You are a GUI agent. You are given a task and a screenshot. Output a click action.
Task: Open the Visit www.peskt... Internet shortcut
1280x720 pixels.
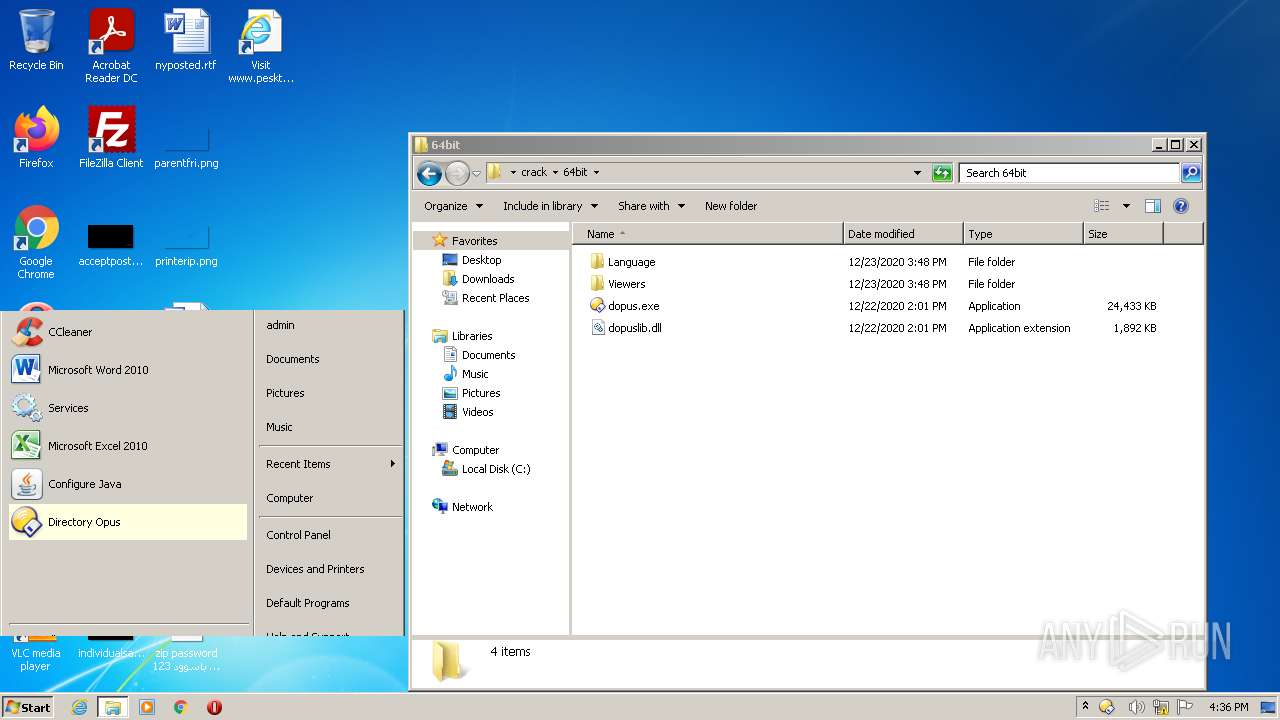coord(260,46)
